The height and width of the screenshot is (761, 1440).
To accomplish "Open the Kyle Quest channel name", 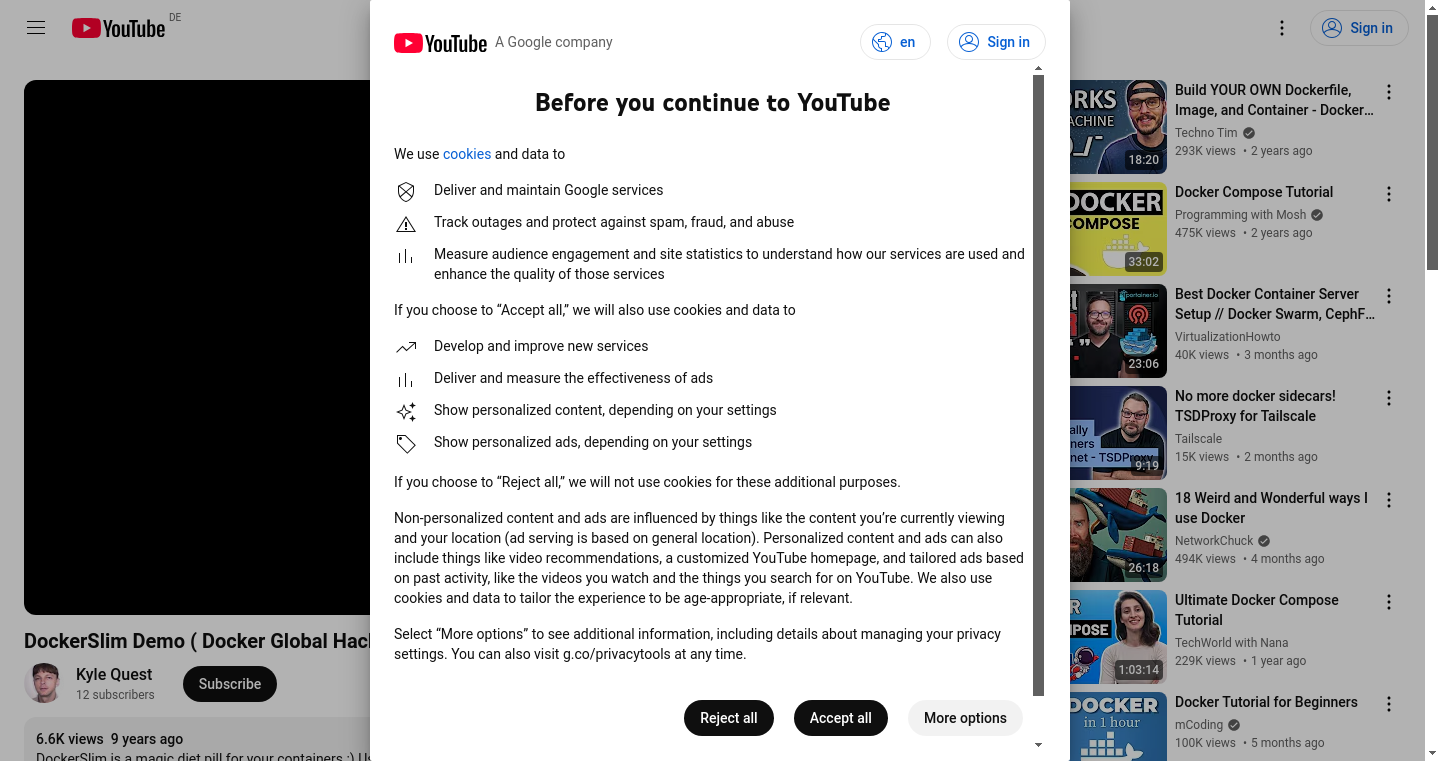I will pos(114,674).
